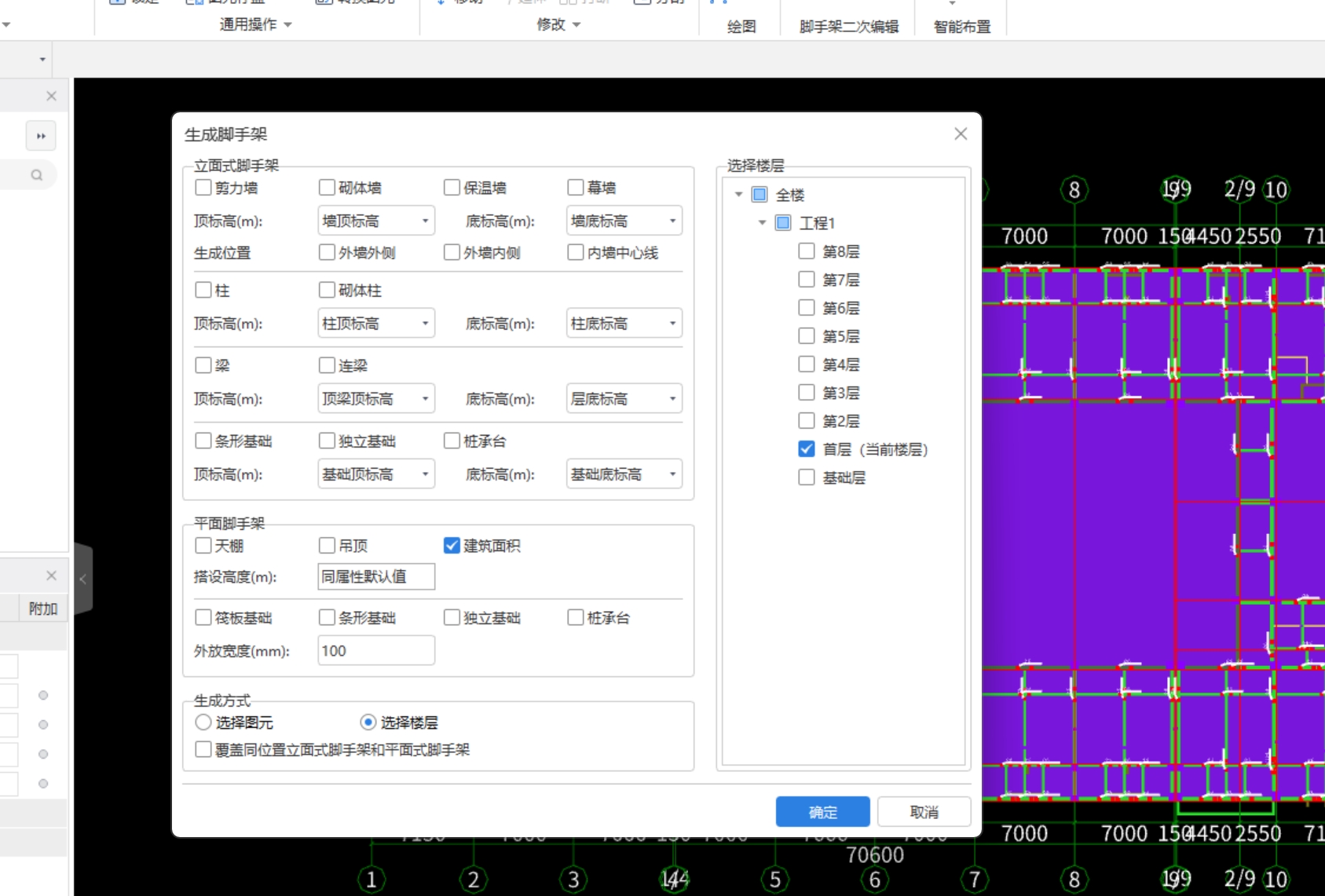Check the 梁 checkbox
The image size is (1325, 896).
(203, 365)
